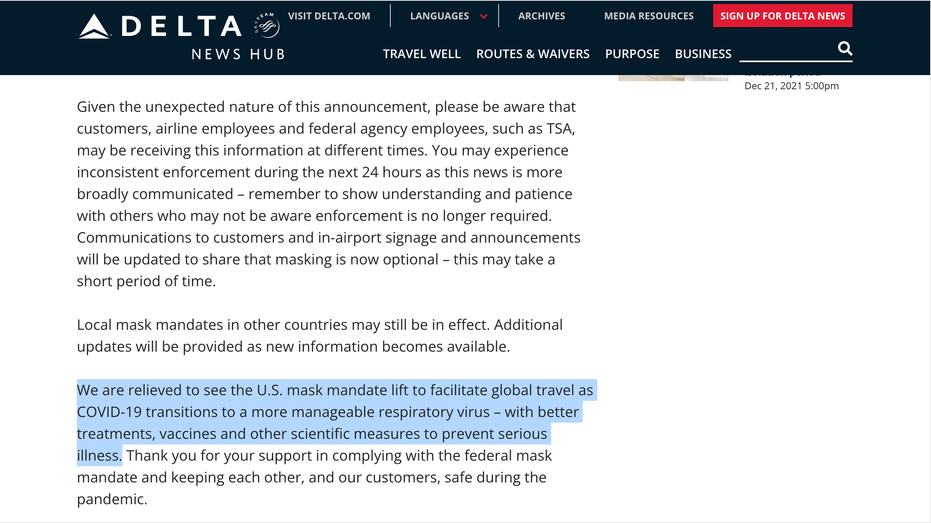The image size is (931, 523).
Task: Open the PURPOSE navigation section
Action: click(x=632, y=54)
